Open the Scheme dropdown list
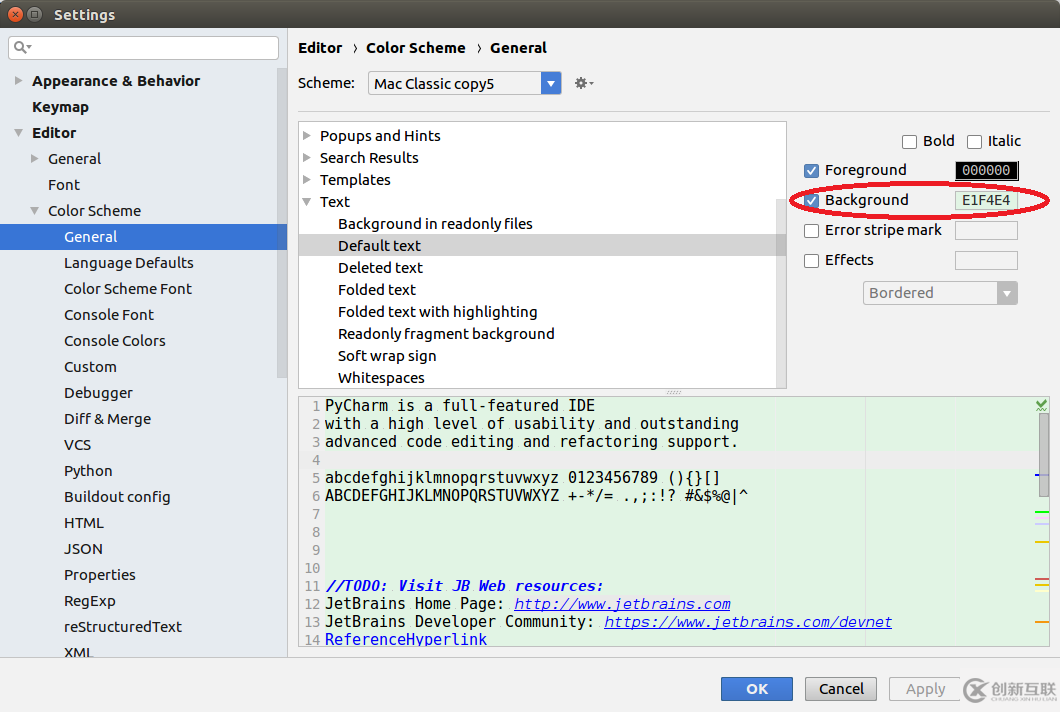Viewport: 1060px width, 712px height. [551, 84]
